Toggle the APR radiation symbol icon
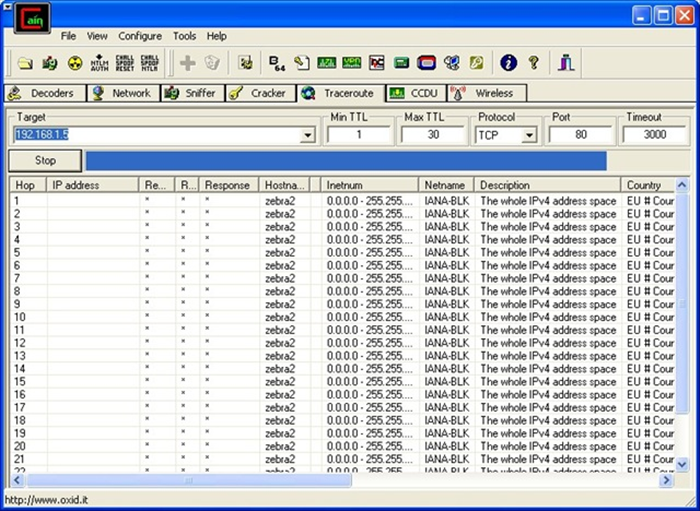This screenshot has width=700, height=511. 74,63
